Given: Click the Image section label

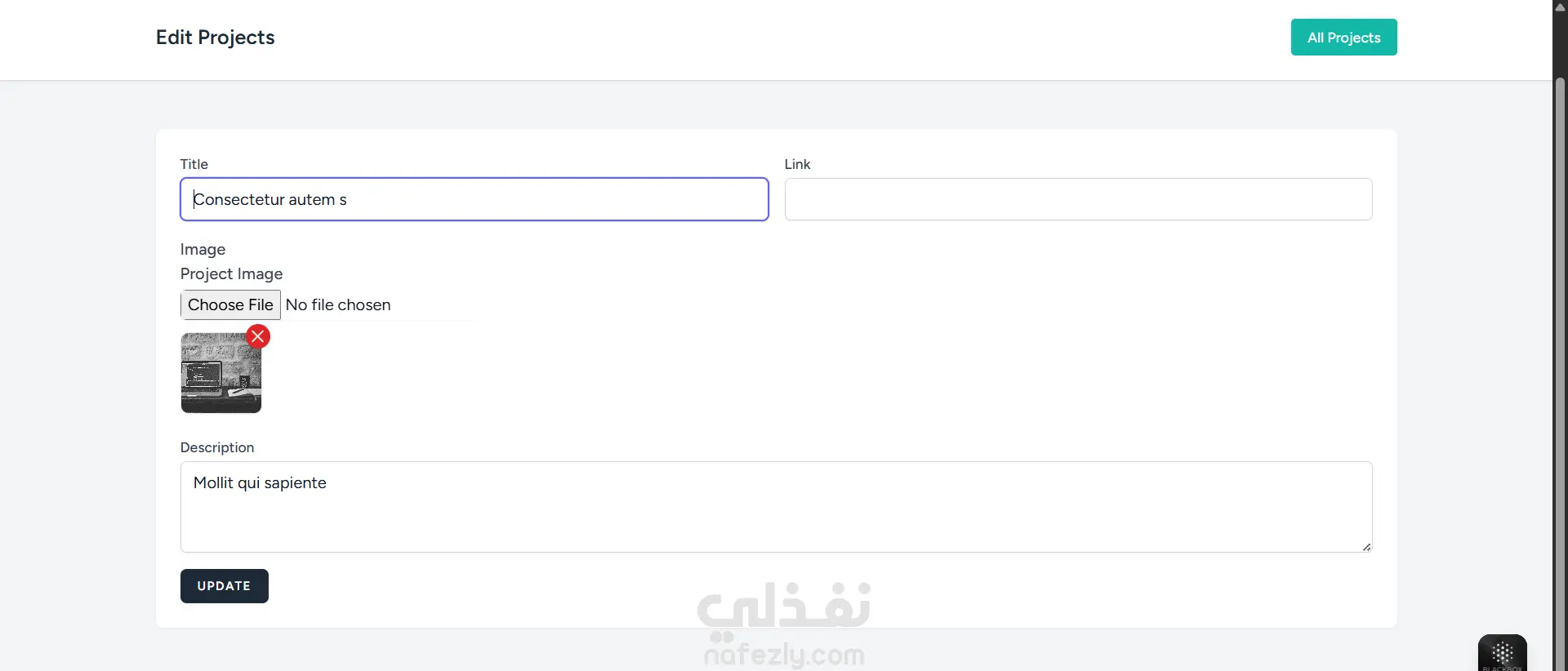Looking at the screenshot, I should (x=203, y=249).
